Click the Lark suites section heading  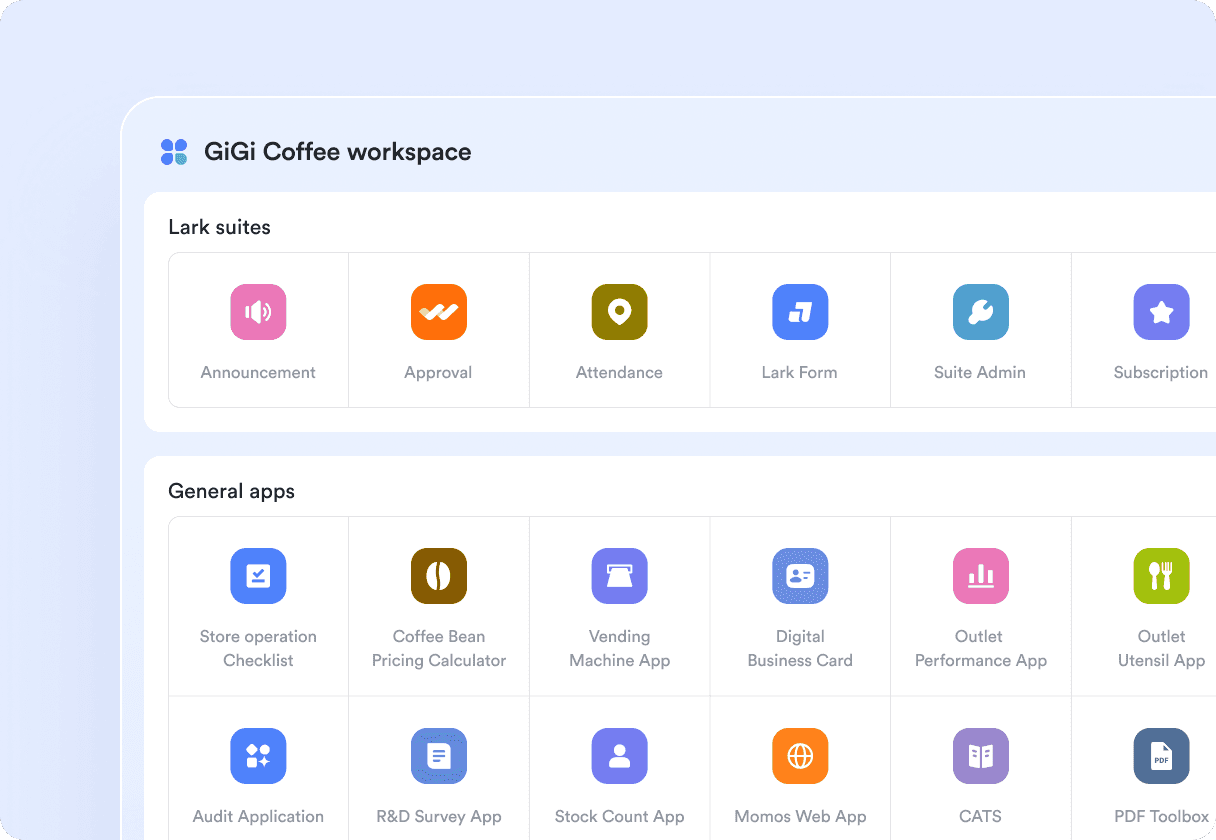tap(219, 227)
